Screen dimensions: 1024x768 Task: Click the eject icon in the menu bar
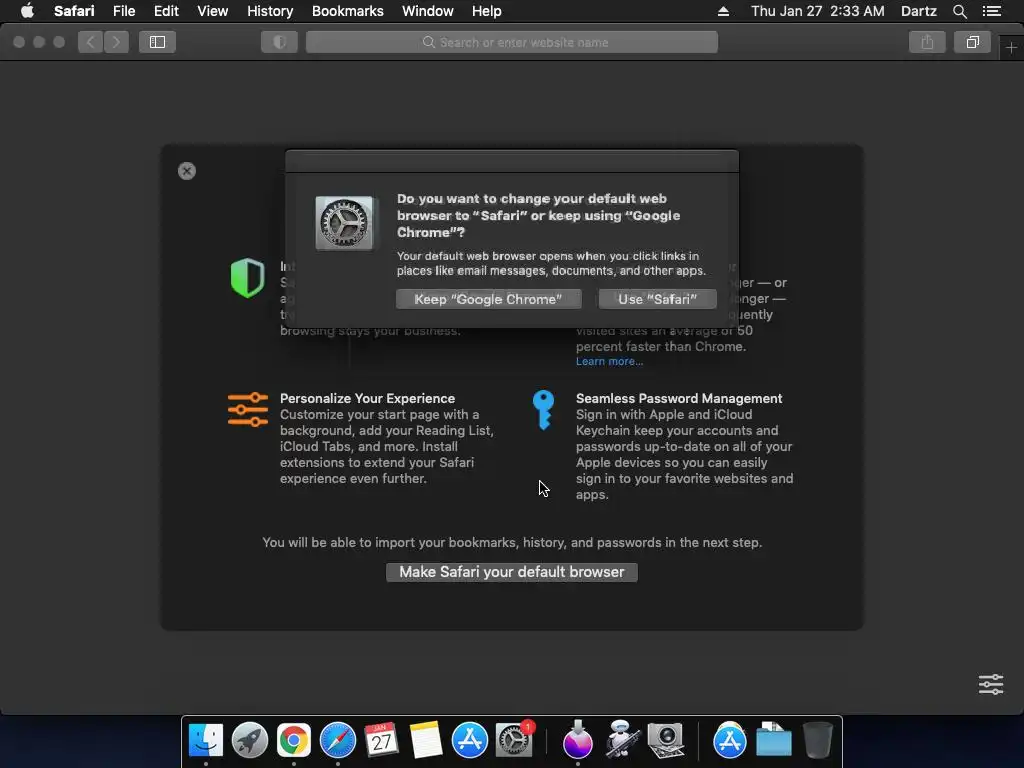(723, 11)
